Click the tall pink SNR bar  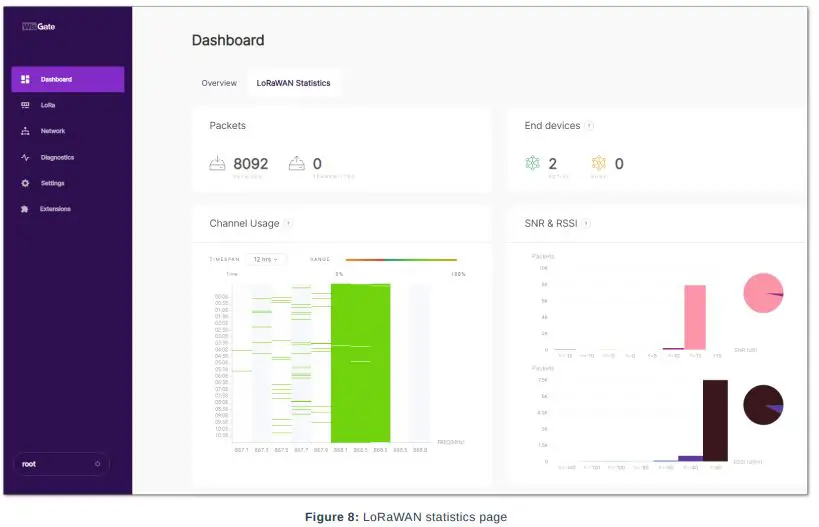(x=695, y=317)
